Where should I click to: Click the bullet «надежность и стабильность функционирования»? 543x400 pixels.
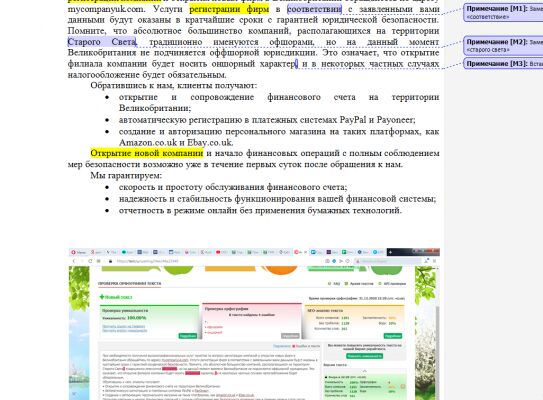click(277, 199)
